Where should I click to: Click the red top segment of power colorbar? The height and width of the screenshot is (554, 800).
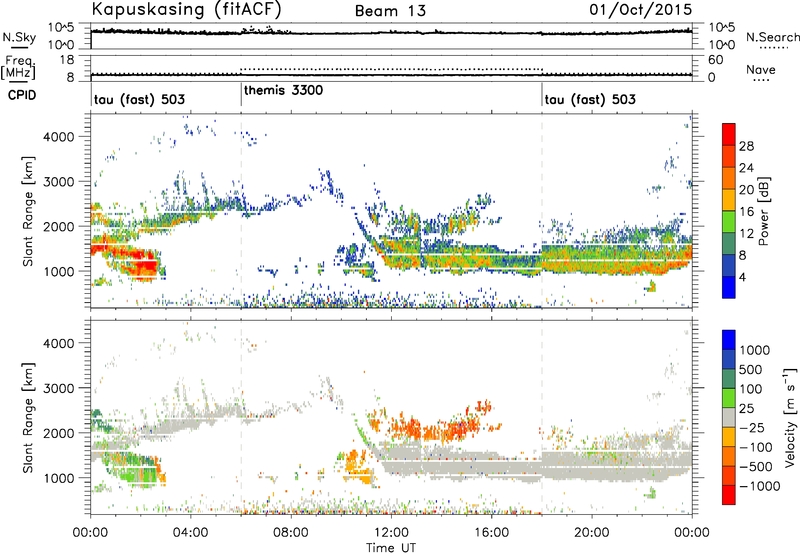tap(729, 135)
